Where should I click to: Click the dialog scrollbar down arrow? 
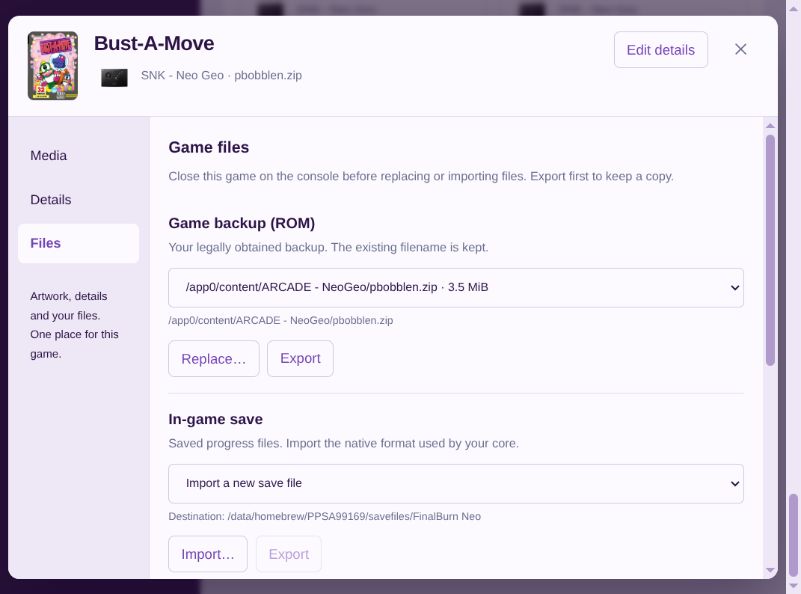click(770, 570)
